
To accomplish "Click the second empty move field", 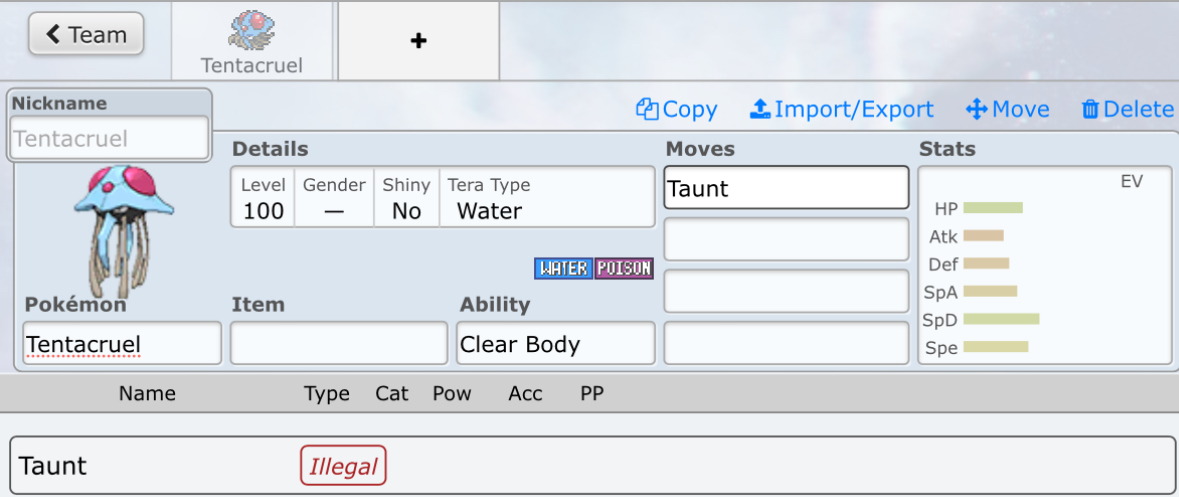I will click(787, 239).
